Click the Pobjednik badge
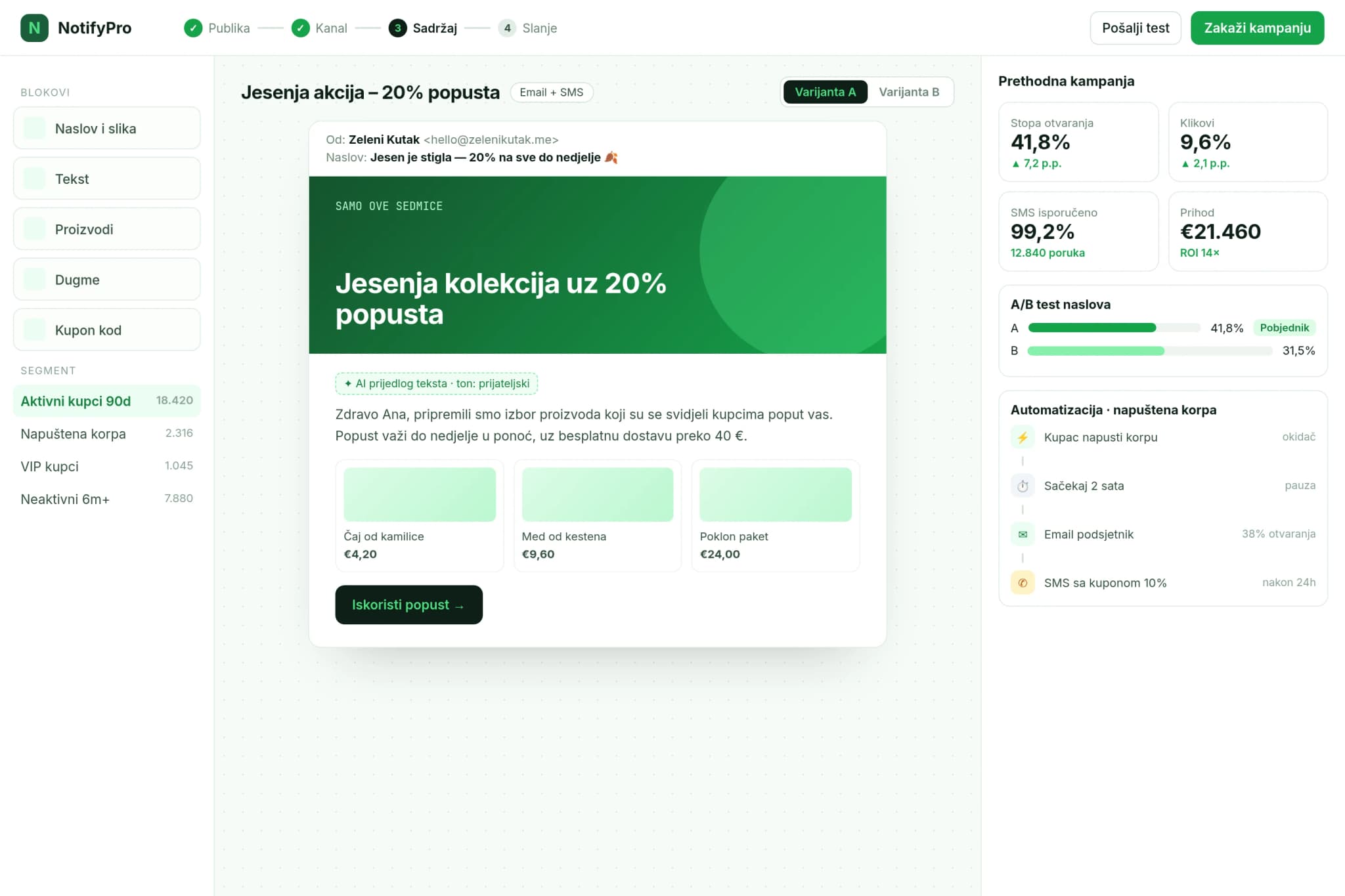The width and height of the screenshot is (1345, 896). coord(1284,328)
